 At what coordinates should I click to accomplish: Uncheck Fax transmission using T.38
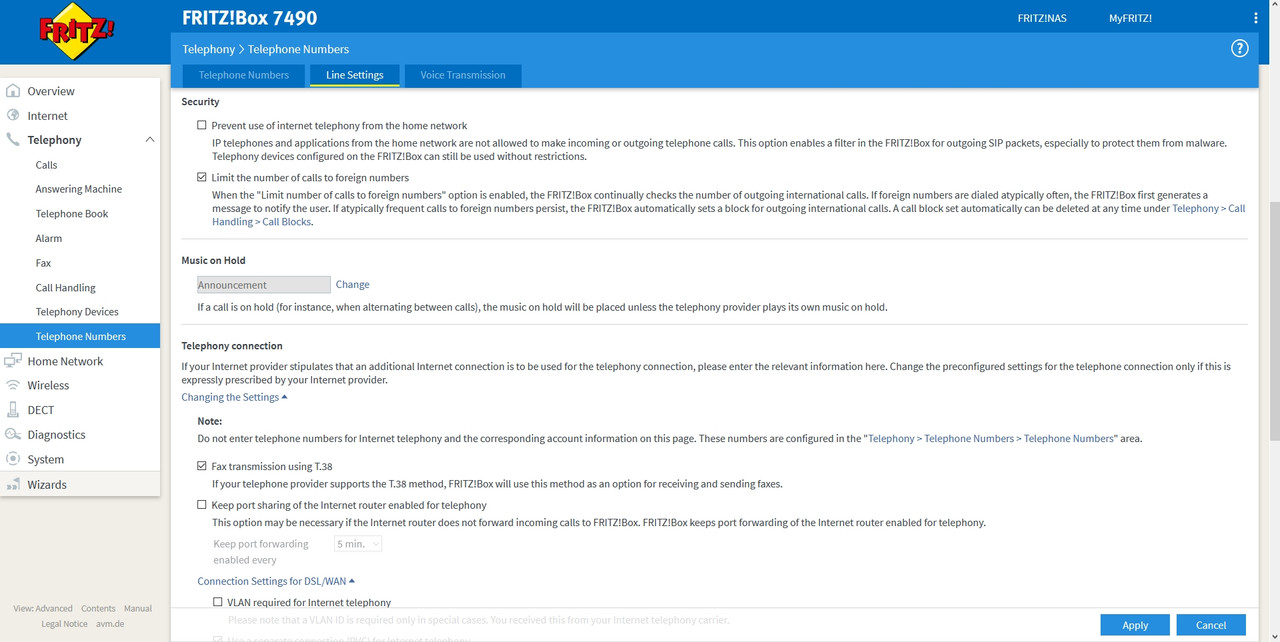[202, 466]
